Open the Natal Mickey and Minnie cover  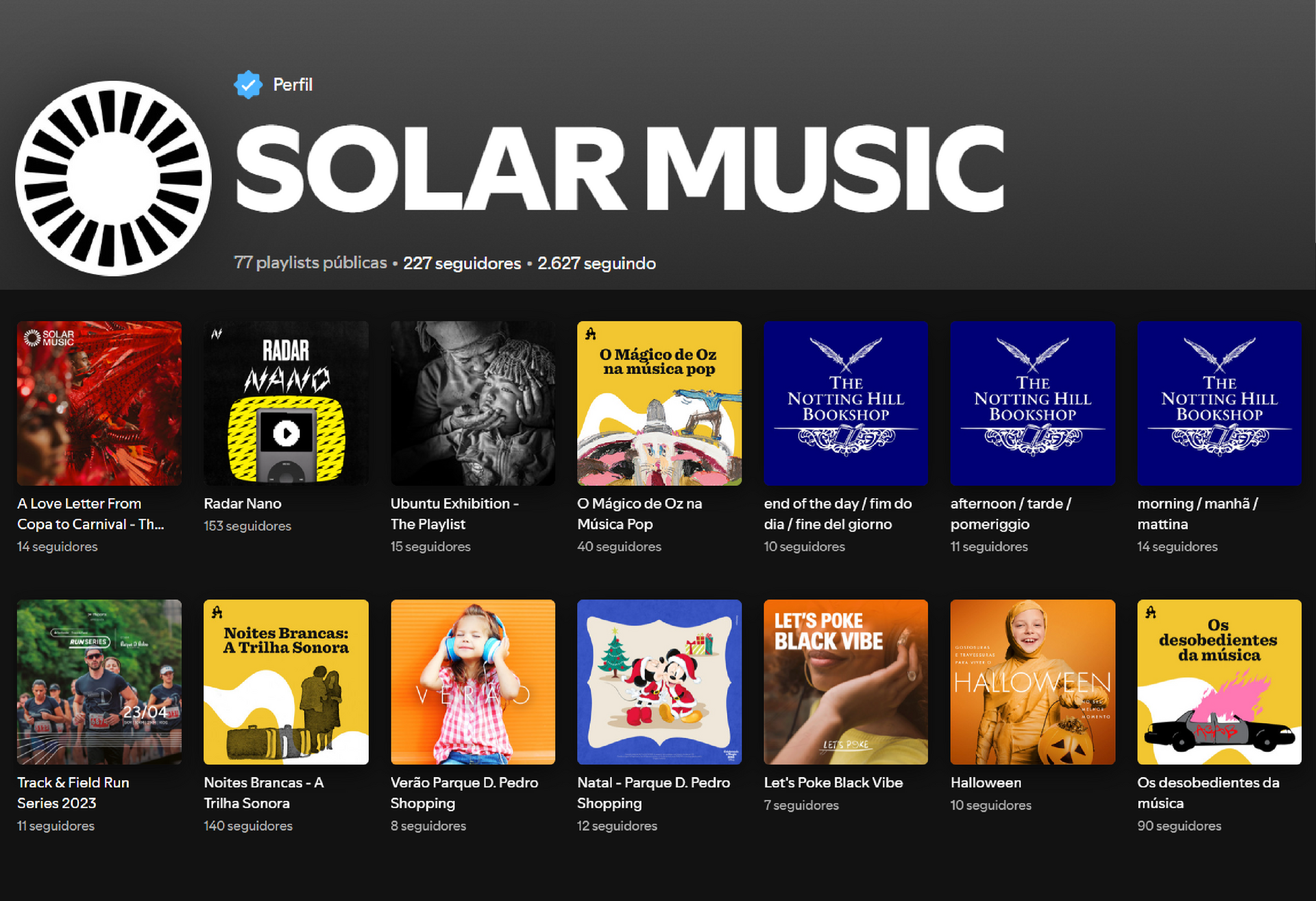coord(659,682)
